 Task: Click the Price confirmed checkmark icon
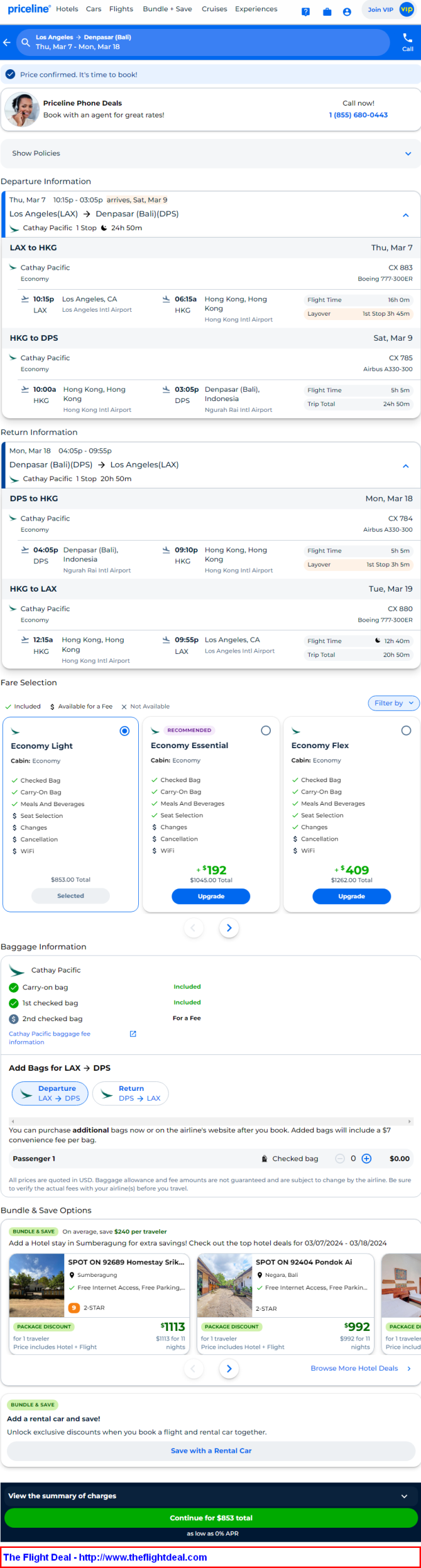[x=11, y=74]
